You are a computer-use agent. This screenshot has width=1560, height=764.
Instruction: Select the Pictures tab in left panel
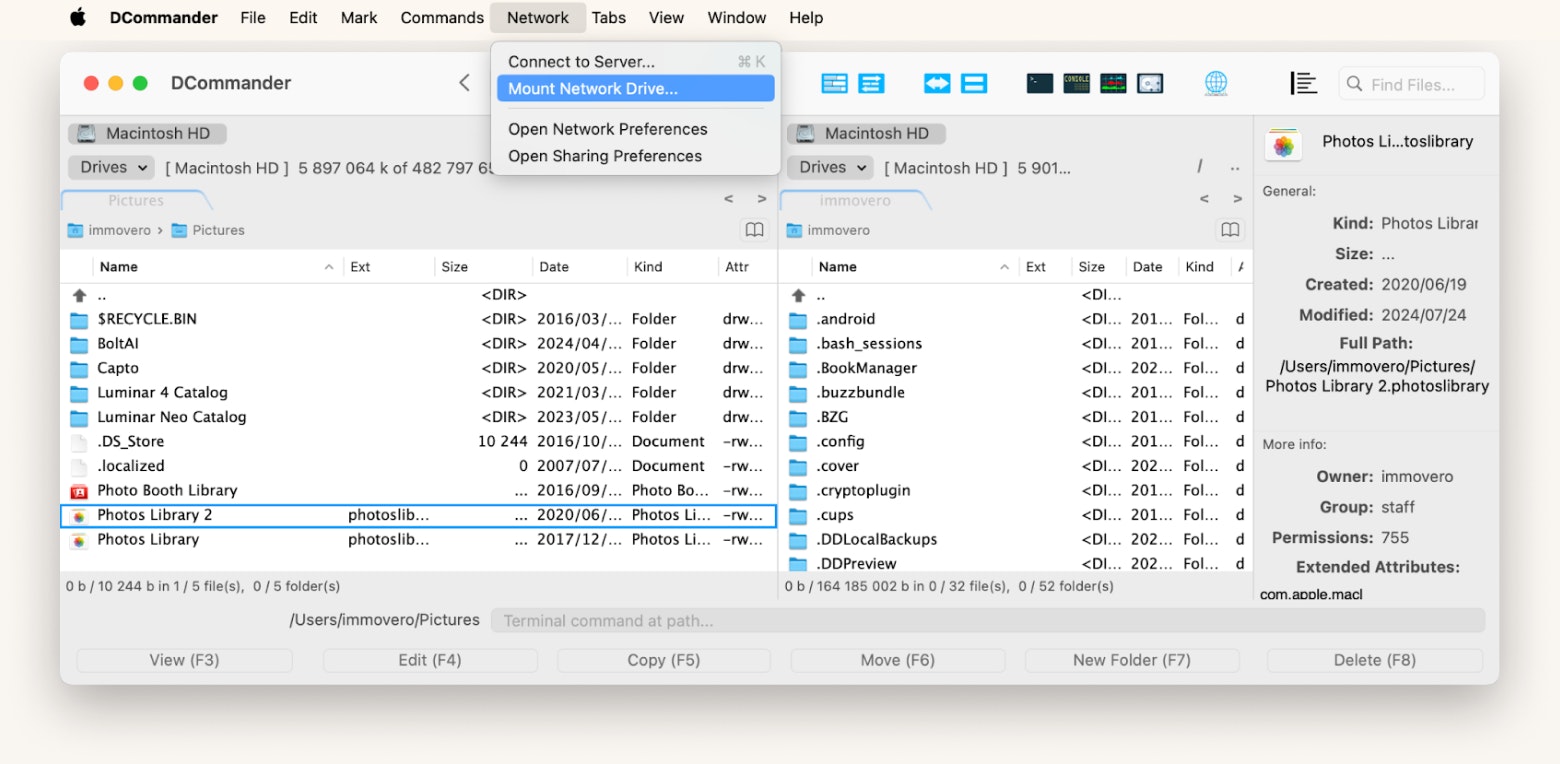[x=136, y=200]
